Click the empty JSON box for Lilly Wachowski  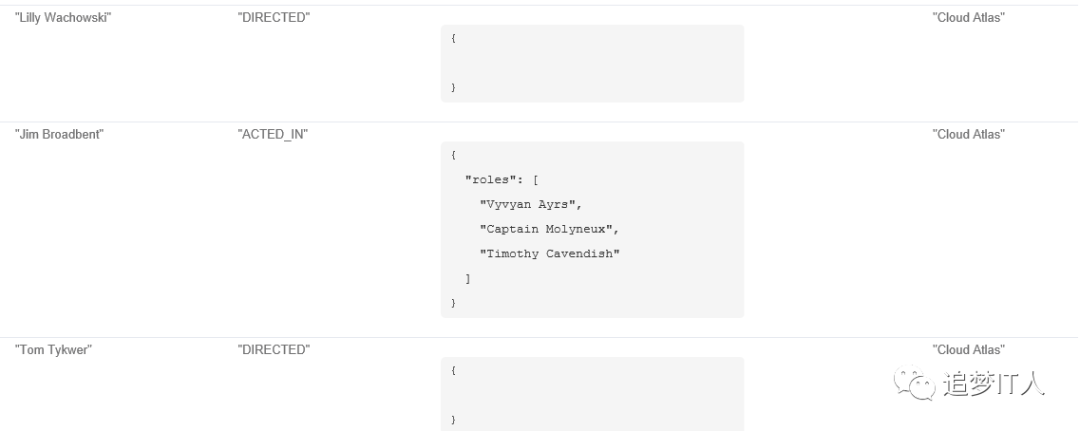(x=592, y=63)
